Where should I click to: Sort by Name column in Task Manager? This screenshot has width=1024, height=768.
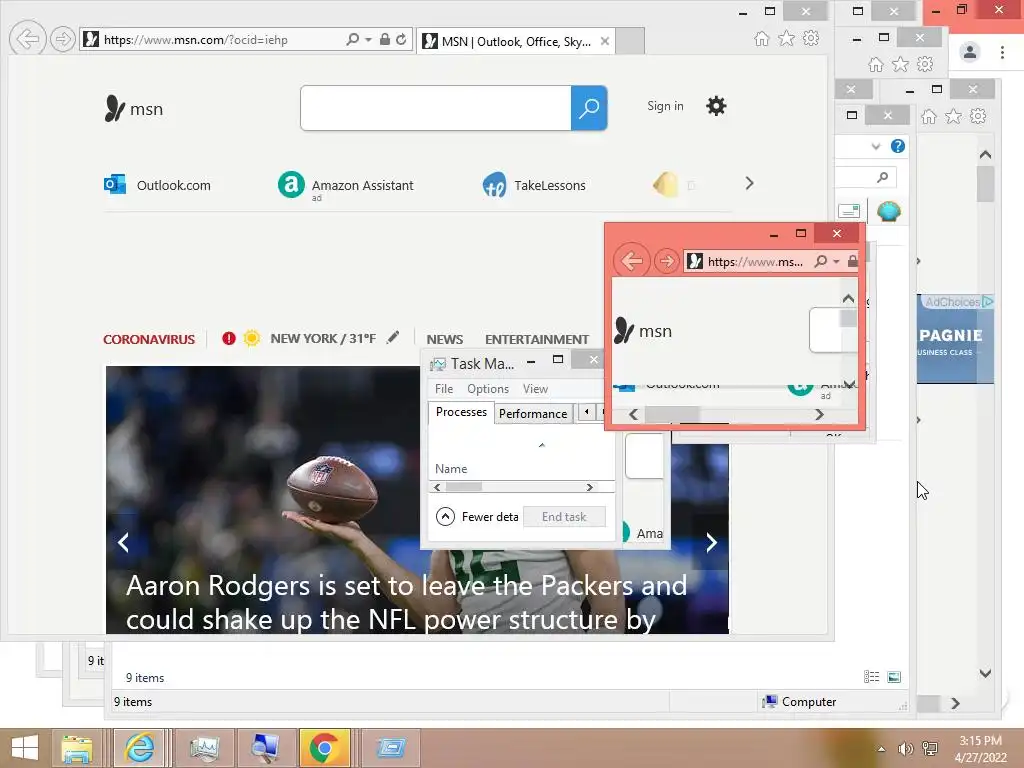[451, 469]
